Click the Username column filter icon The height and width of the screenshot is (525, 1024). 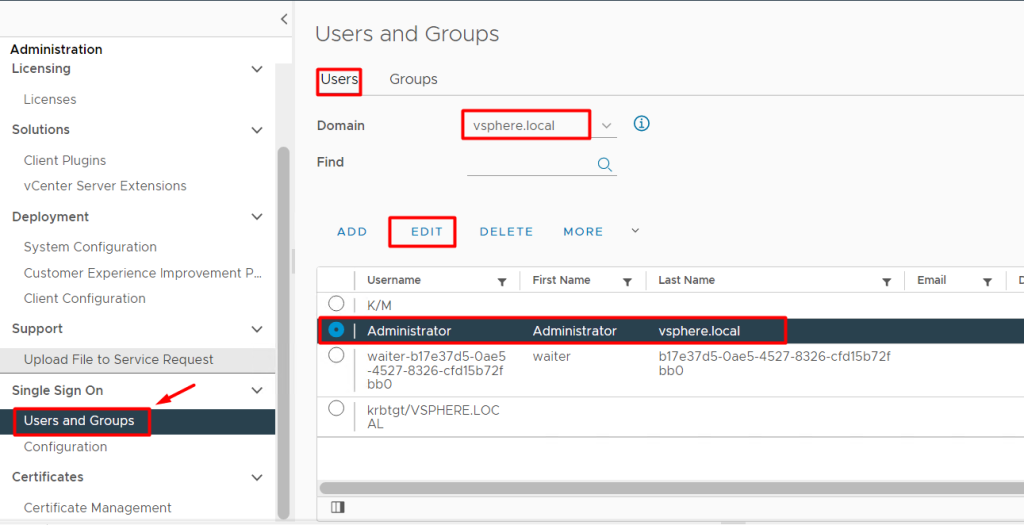coord(502,282)
